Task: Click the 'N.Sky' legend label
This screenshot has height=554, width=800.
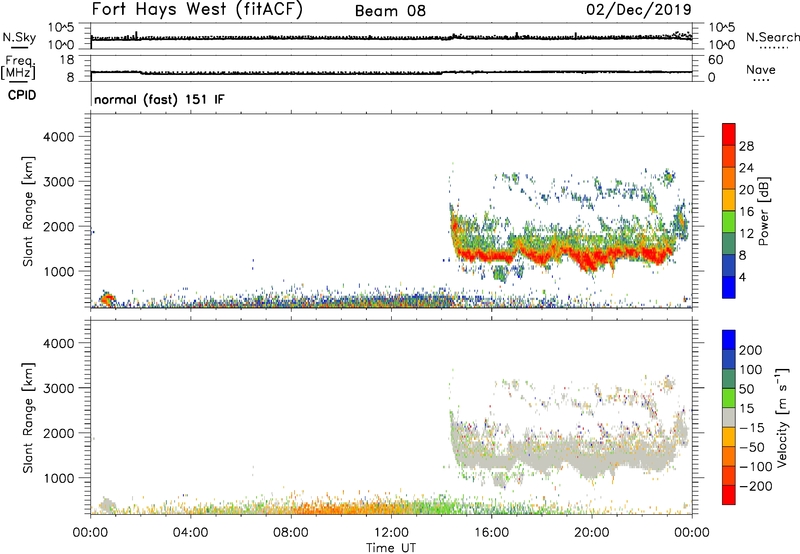Action: [19, 37]
